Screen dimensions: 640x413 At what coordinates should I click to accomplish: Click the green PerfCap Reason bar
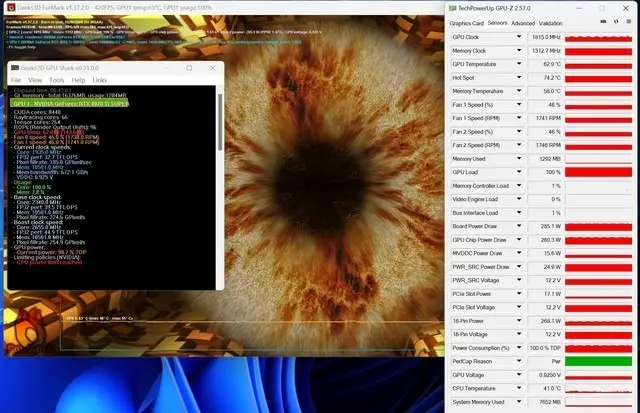point(598,361)
